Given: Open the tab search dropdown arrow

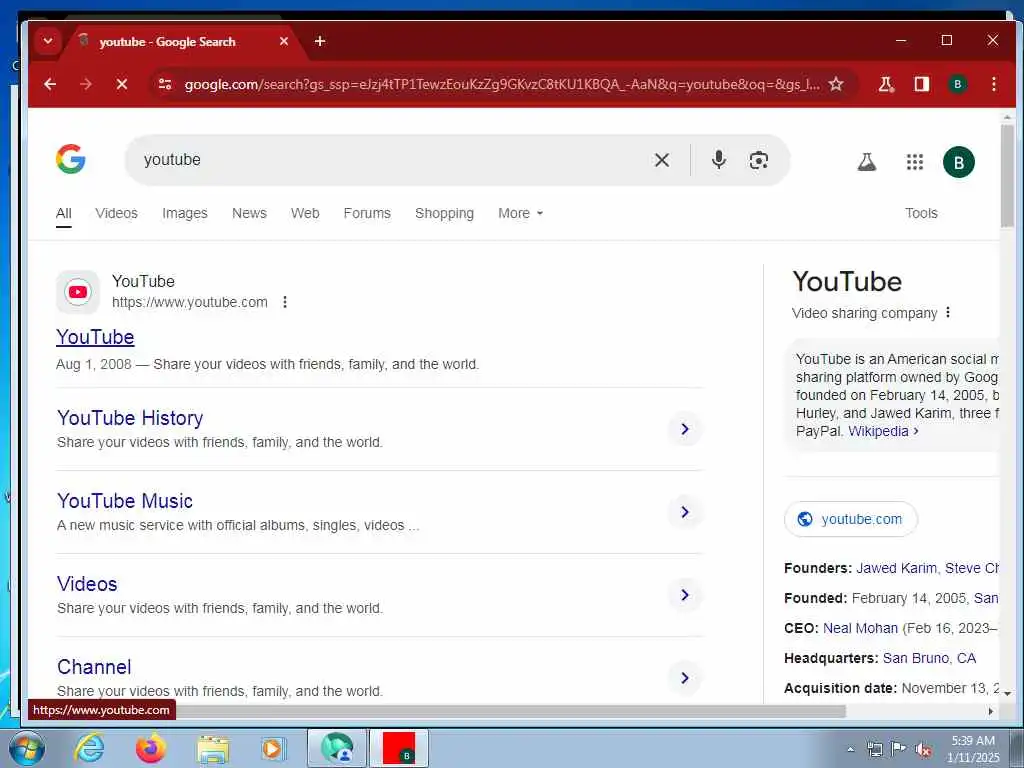Looking at the screenshot, I should click(48, 41).
